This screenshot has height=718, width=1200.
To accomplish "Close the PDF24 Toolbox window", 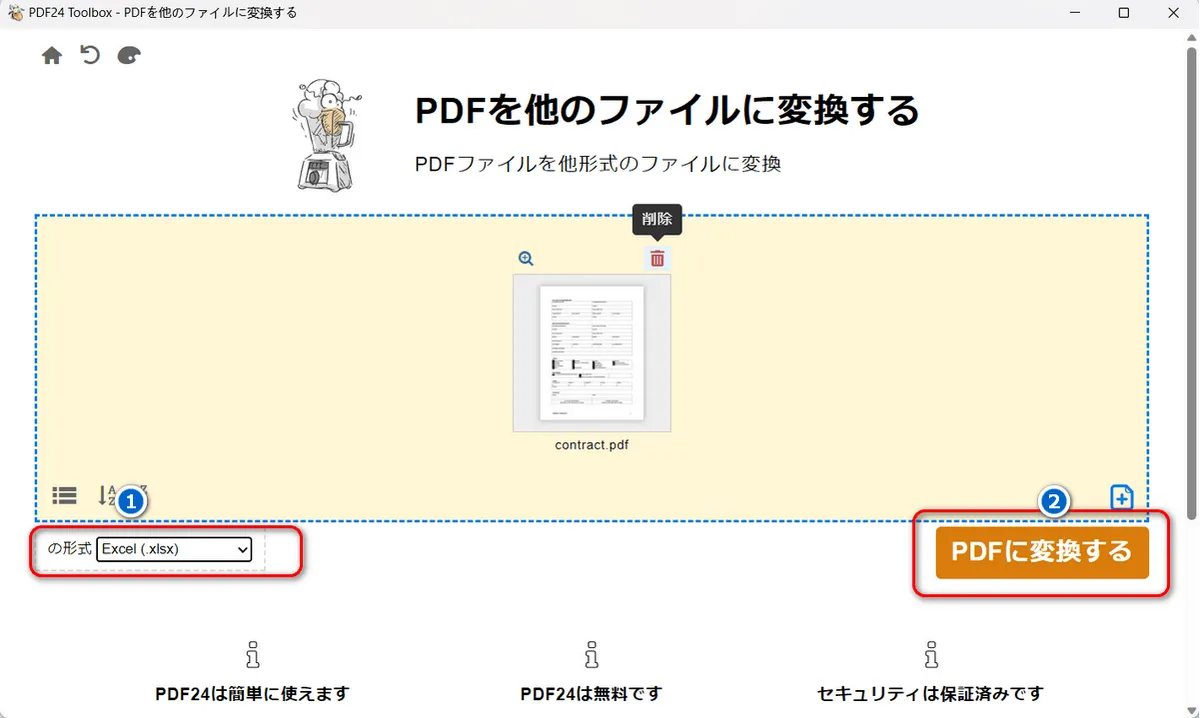I will pyautogui.click(x=1176, y=13).
